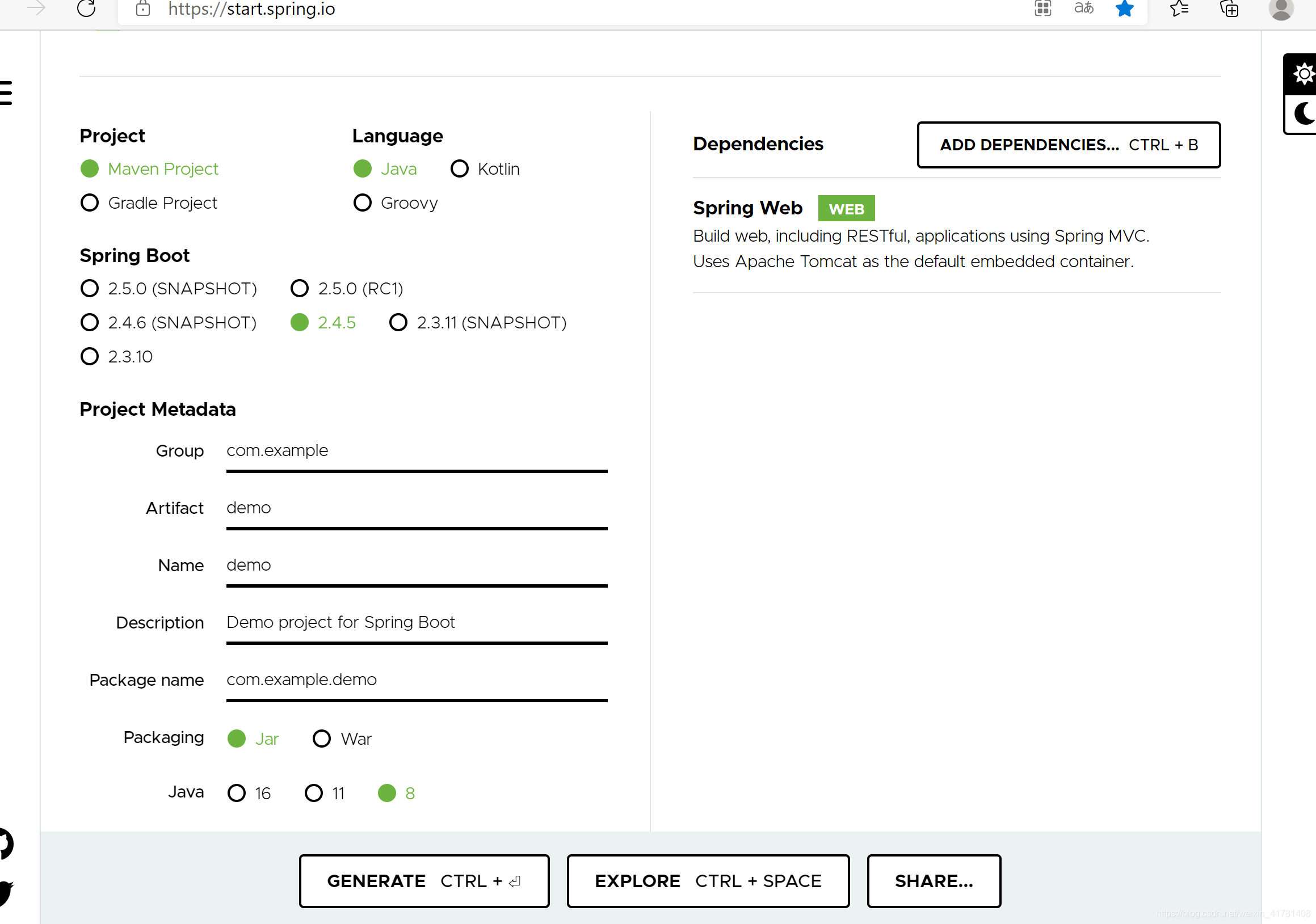
Task: Switch to dark theme moon icon
Action: point(1304,114)
